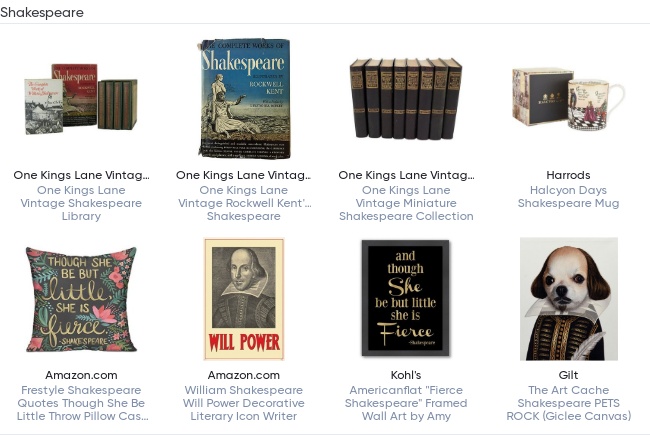Click the Will Power poster image
This screenshot has height=435, width=650.
point(244,298)
